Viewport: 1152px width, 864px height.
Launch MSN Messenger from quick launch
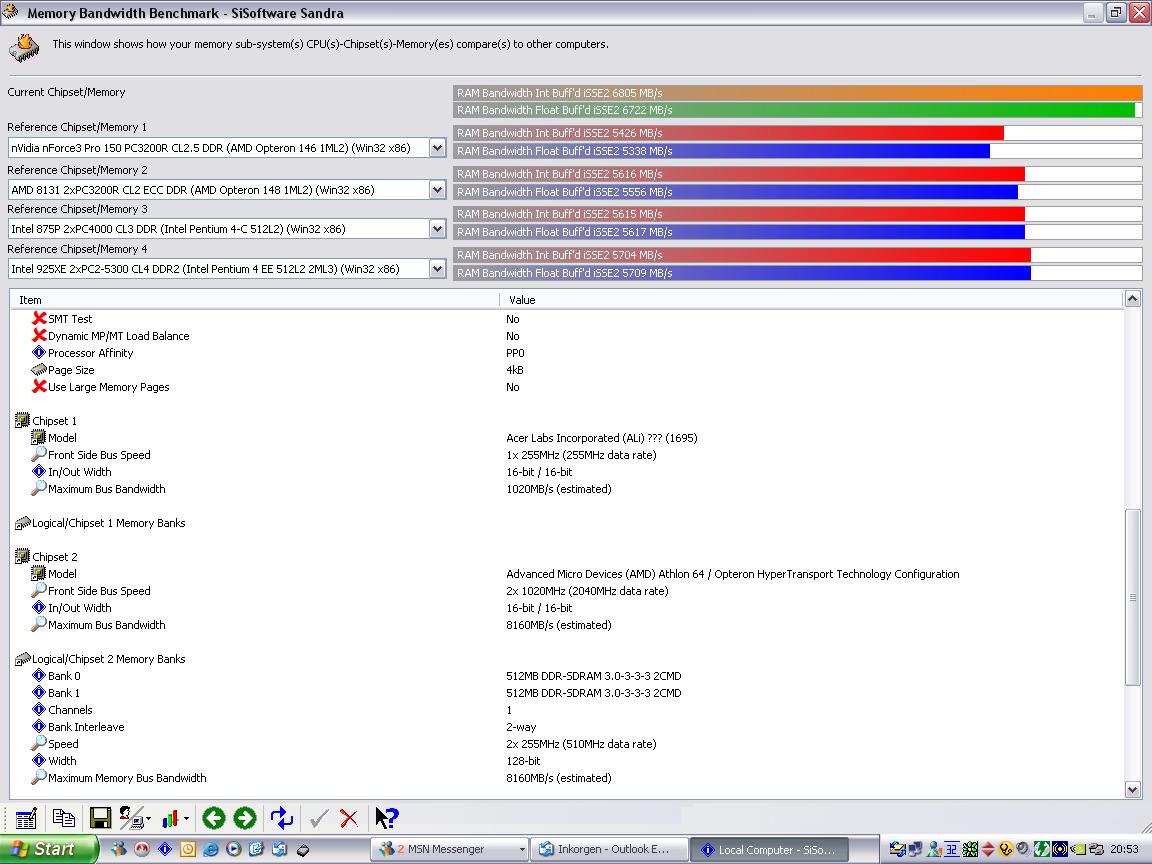pyautogui.click(x=118, y=849)
